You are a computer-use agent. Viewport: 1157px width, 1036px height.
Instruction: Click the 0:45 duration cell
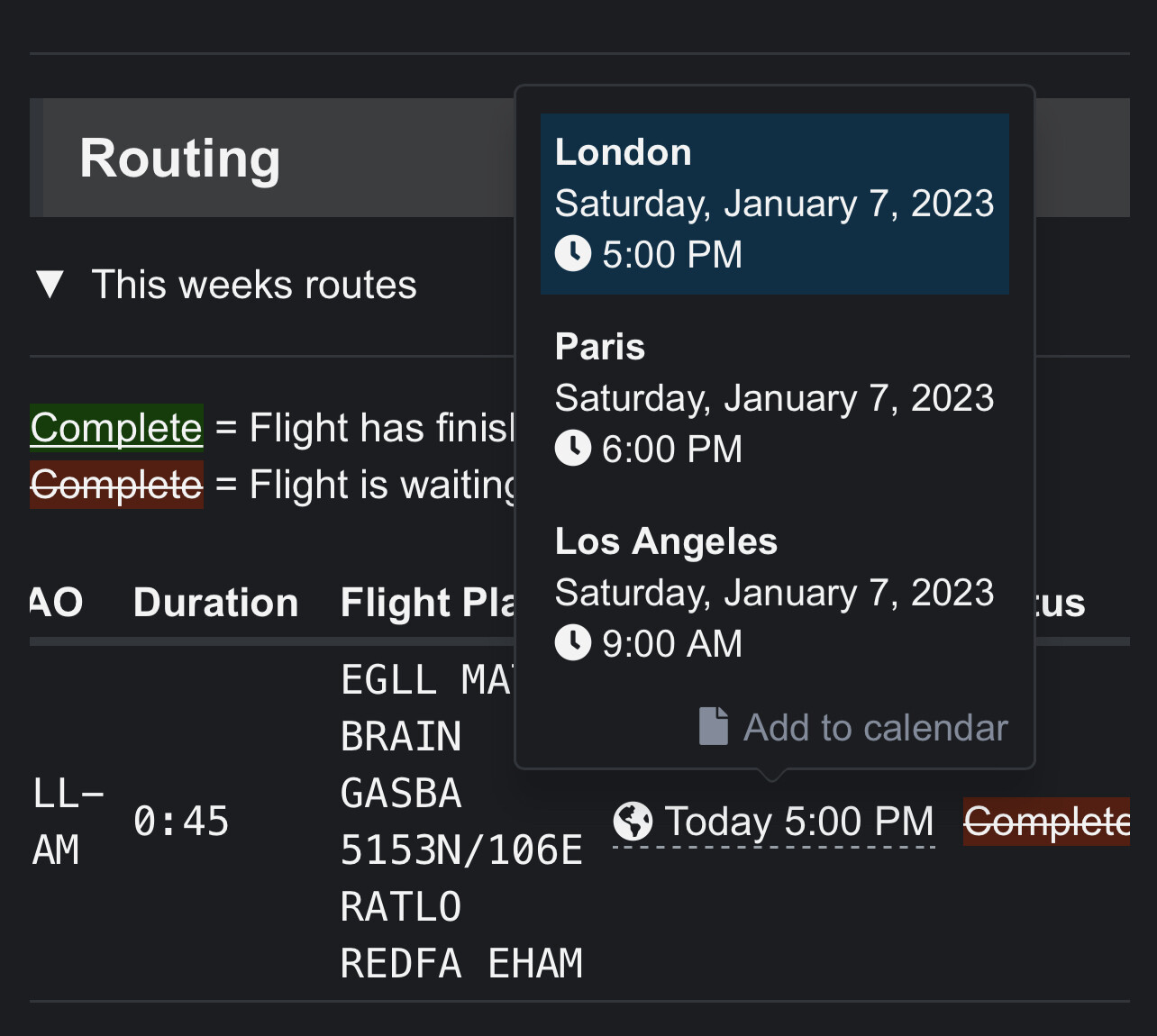181,822
